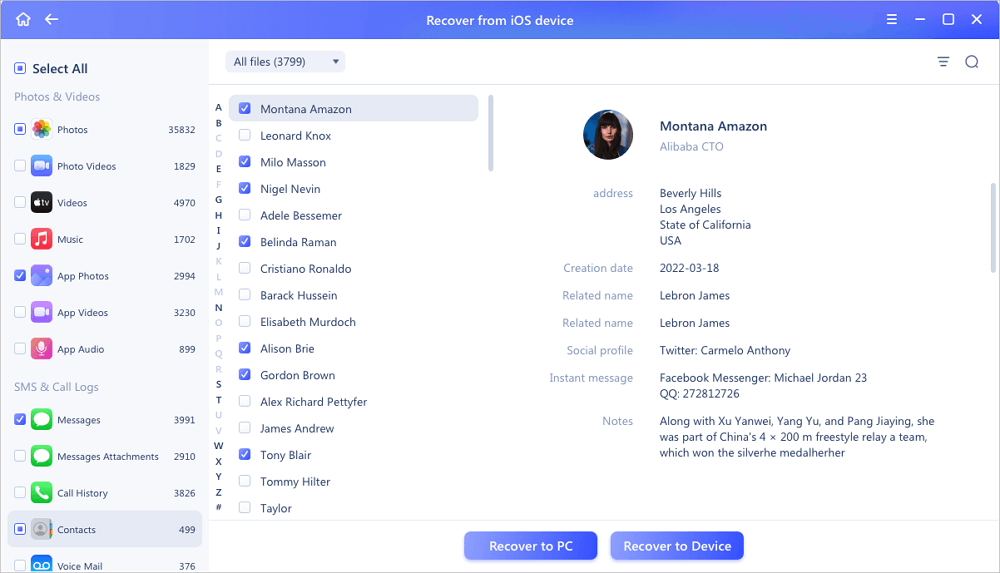Click the contact details scrollbar
The image size is (1000, 573).
click(x=993, y=228)
